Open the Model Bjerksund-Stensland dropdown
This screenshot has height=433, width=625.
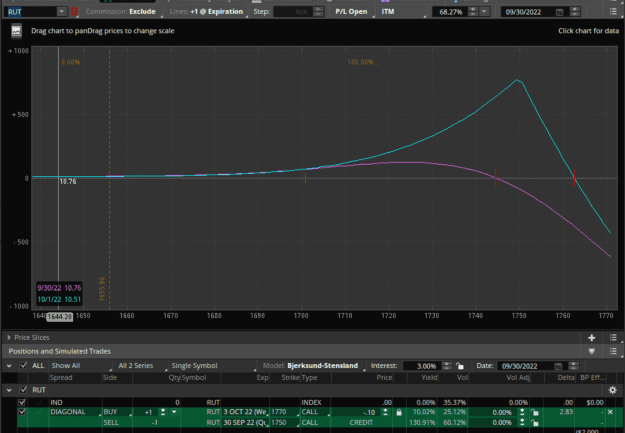pyautogui.click(x=312, y=366)
